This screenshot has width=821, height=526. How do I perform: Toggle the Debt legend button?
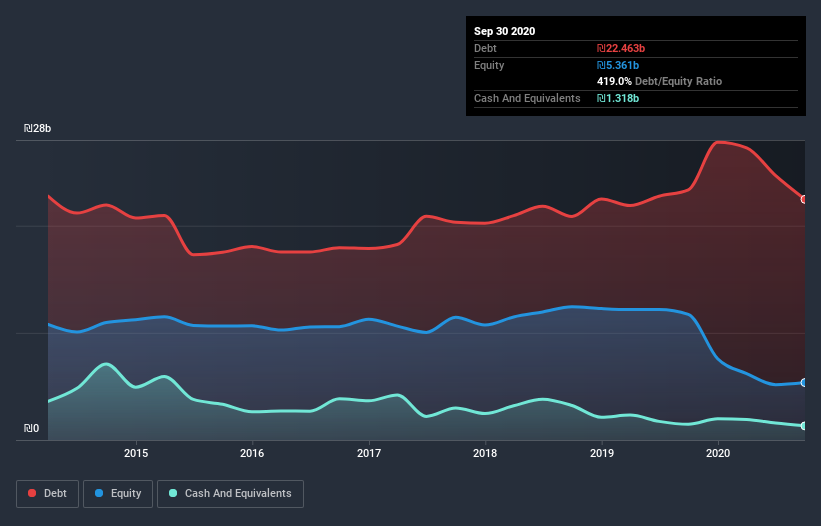coord(47,494)
